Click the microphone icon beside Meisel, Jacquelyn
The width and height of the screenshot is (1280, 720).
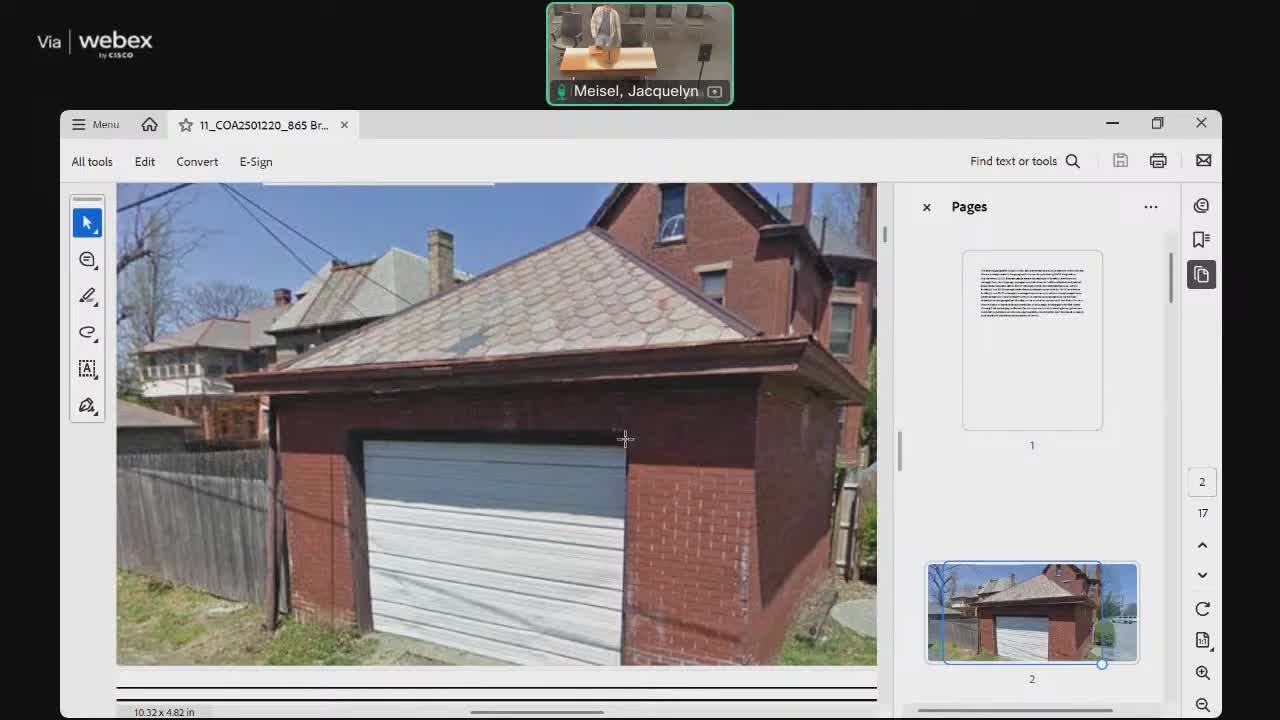[x=561, y=91]
